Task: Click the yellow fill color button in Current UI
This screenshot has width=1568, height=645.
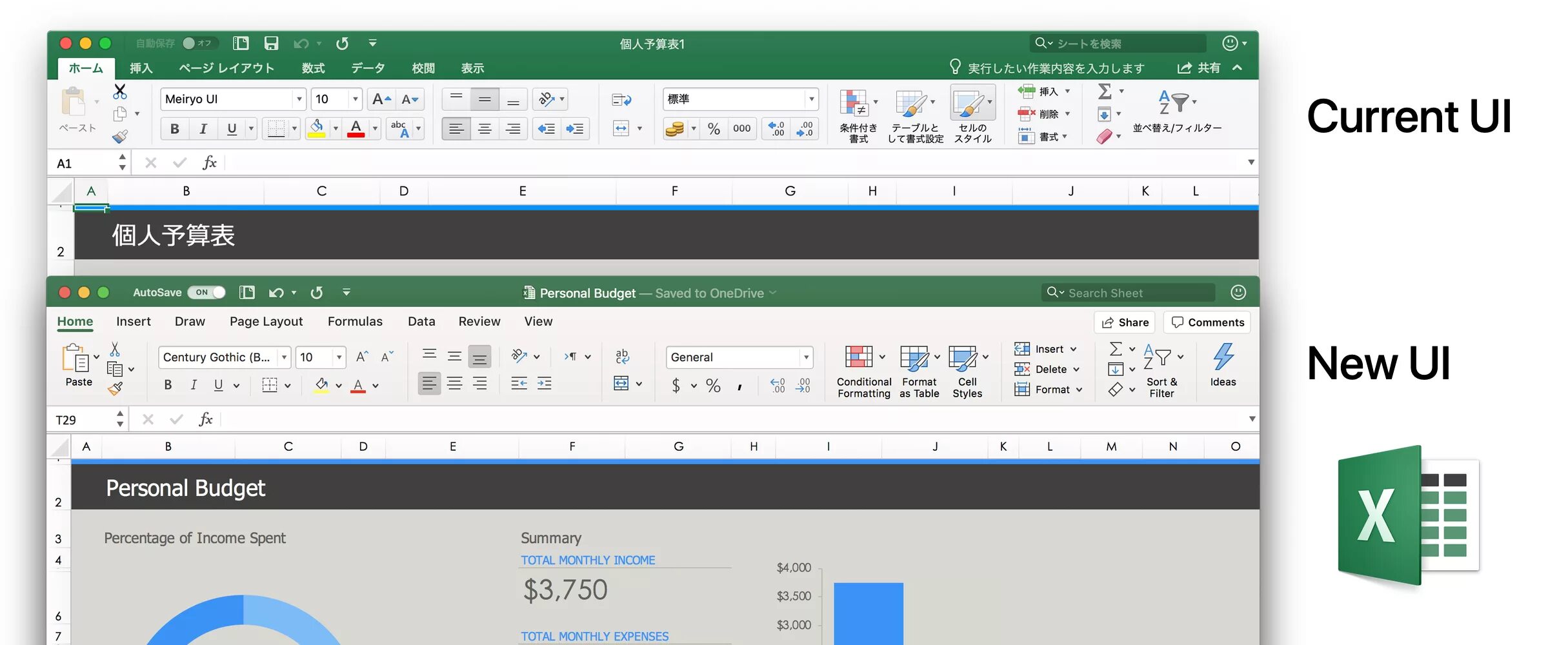Action: (316, 129)
